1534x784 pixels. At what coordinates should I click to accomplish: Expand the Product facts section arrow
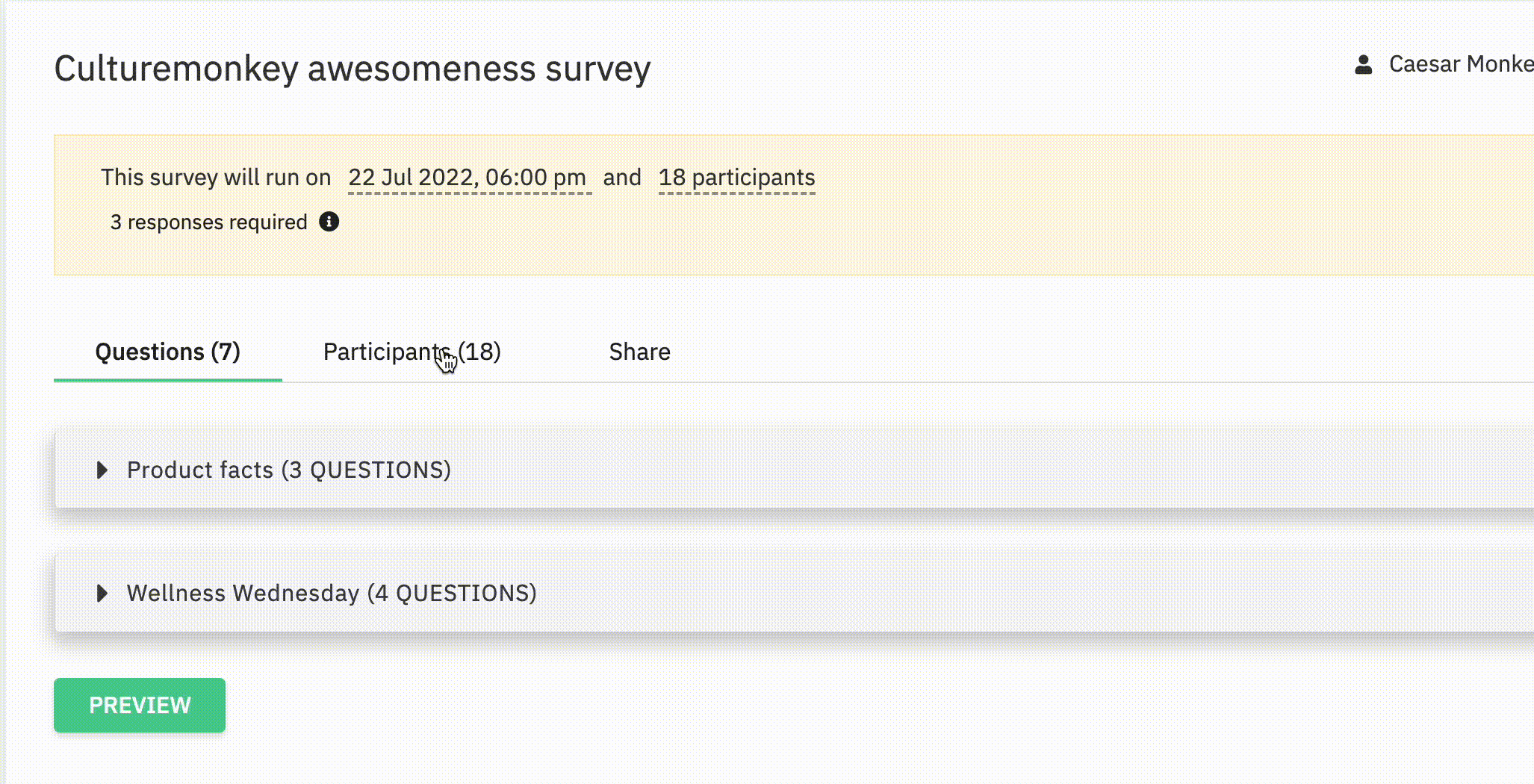[x=103, y=470]
